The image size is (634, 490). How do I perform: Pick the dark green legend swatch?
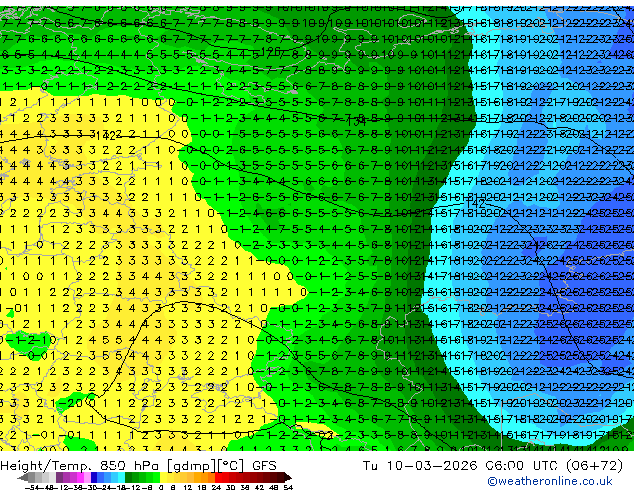click(129, 477)
